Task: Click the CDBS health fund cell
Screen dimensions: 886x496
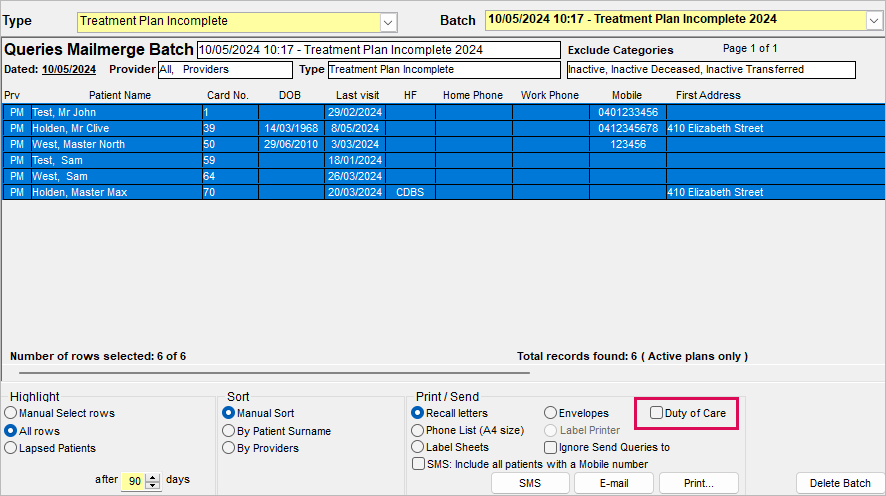Action: coord(410,192)
